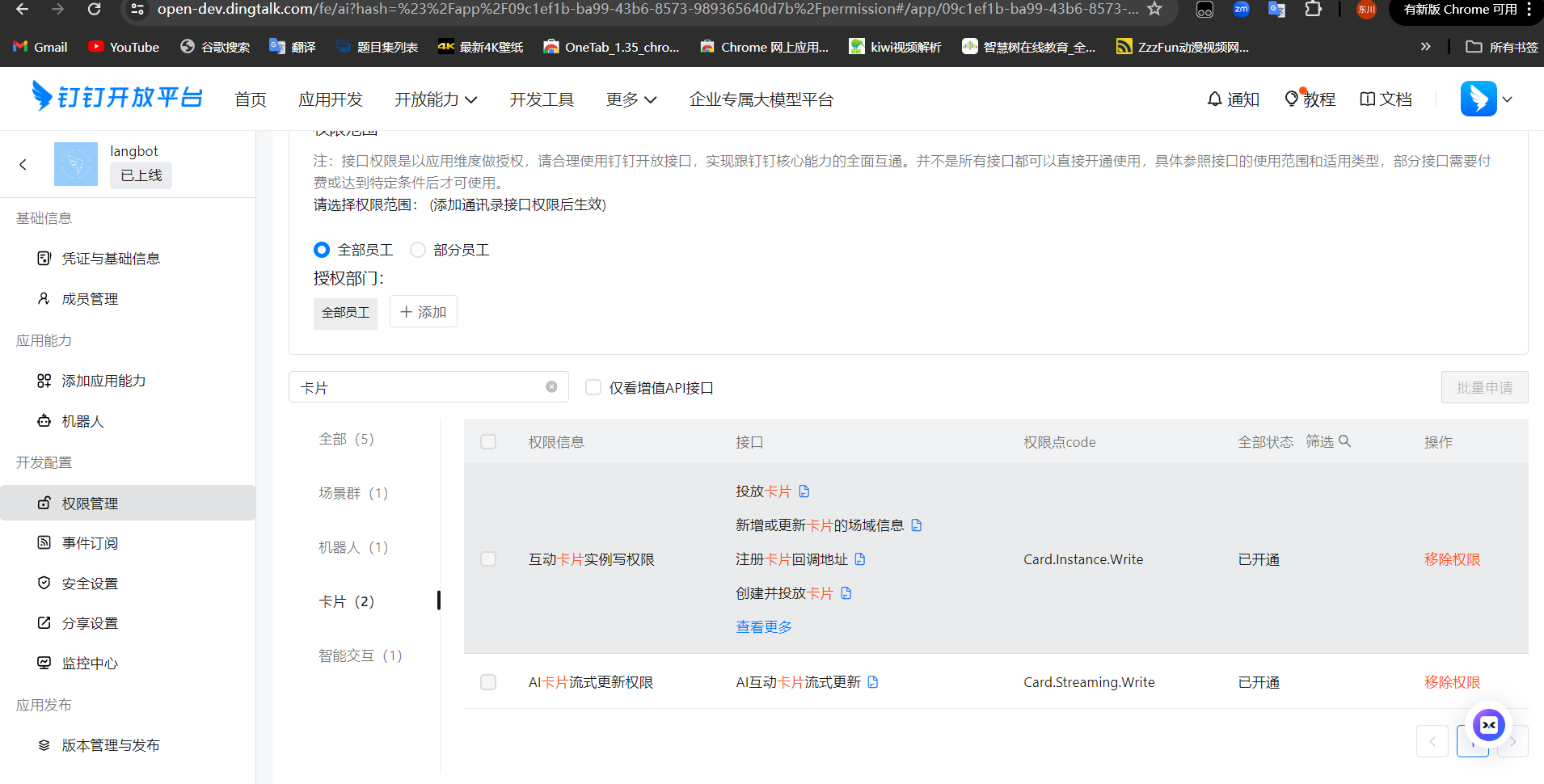1544x784 pixels.
Task: Select the 权限管理 sidebar icon
Action: (x=44, y=502)
